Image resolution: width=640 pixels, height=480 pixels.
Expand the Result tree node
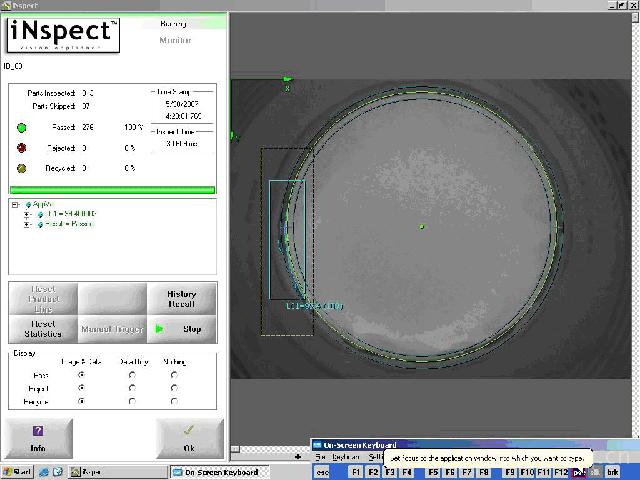pos(27,224)
